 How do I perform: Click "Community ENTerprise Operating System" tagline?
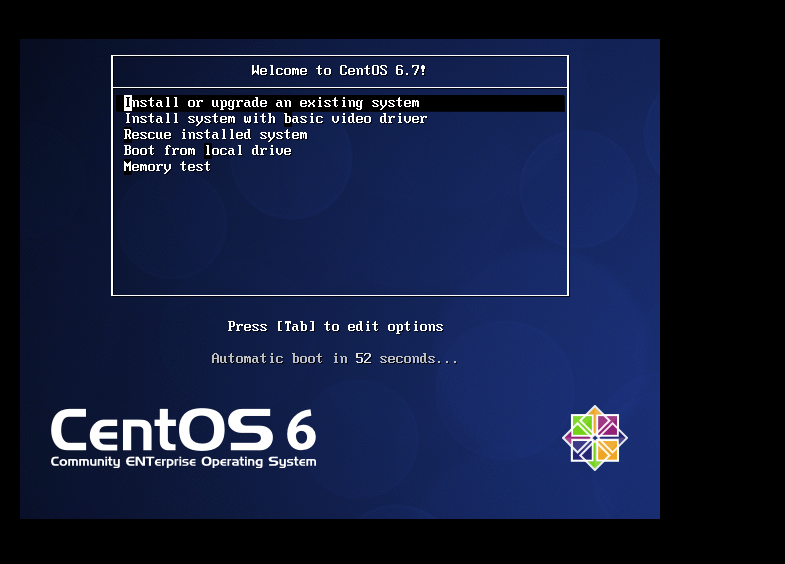pyautogui.click(x=183, y=461)
